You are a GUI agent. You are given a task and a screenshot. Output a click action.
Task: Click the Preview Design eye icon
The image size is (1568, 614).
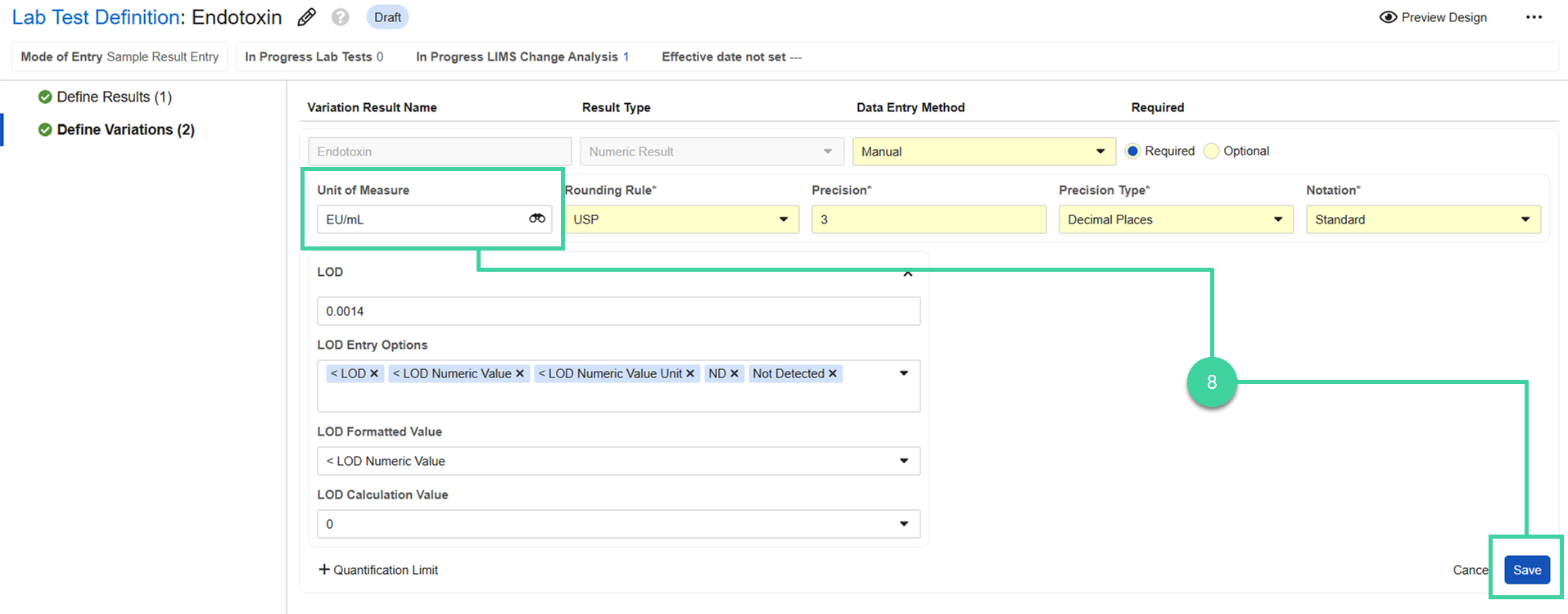[1388, 17]
